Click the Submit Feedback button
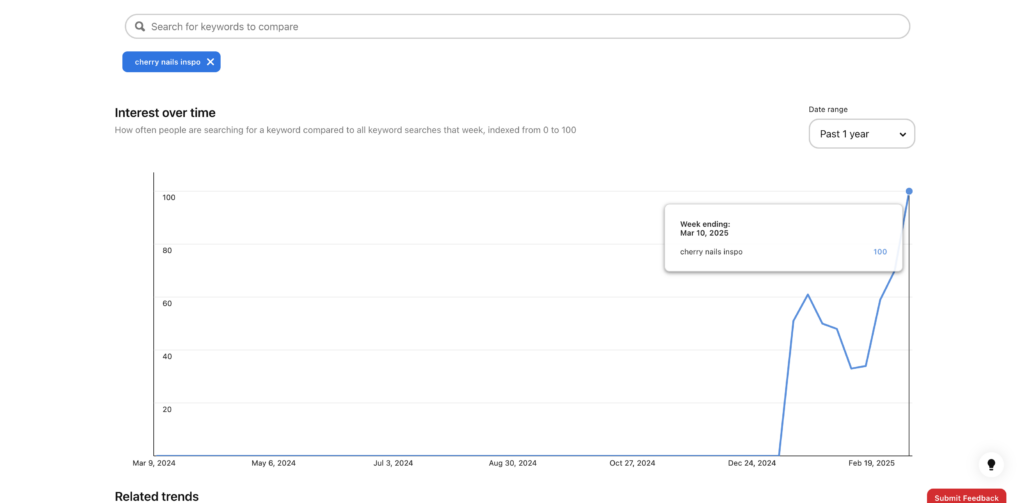Image resolution: width=1024 pixels, height=503 pixels. (x=967, y=497)
